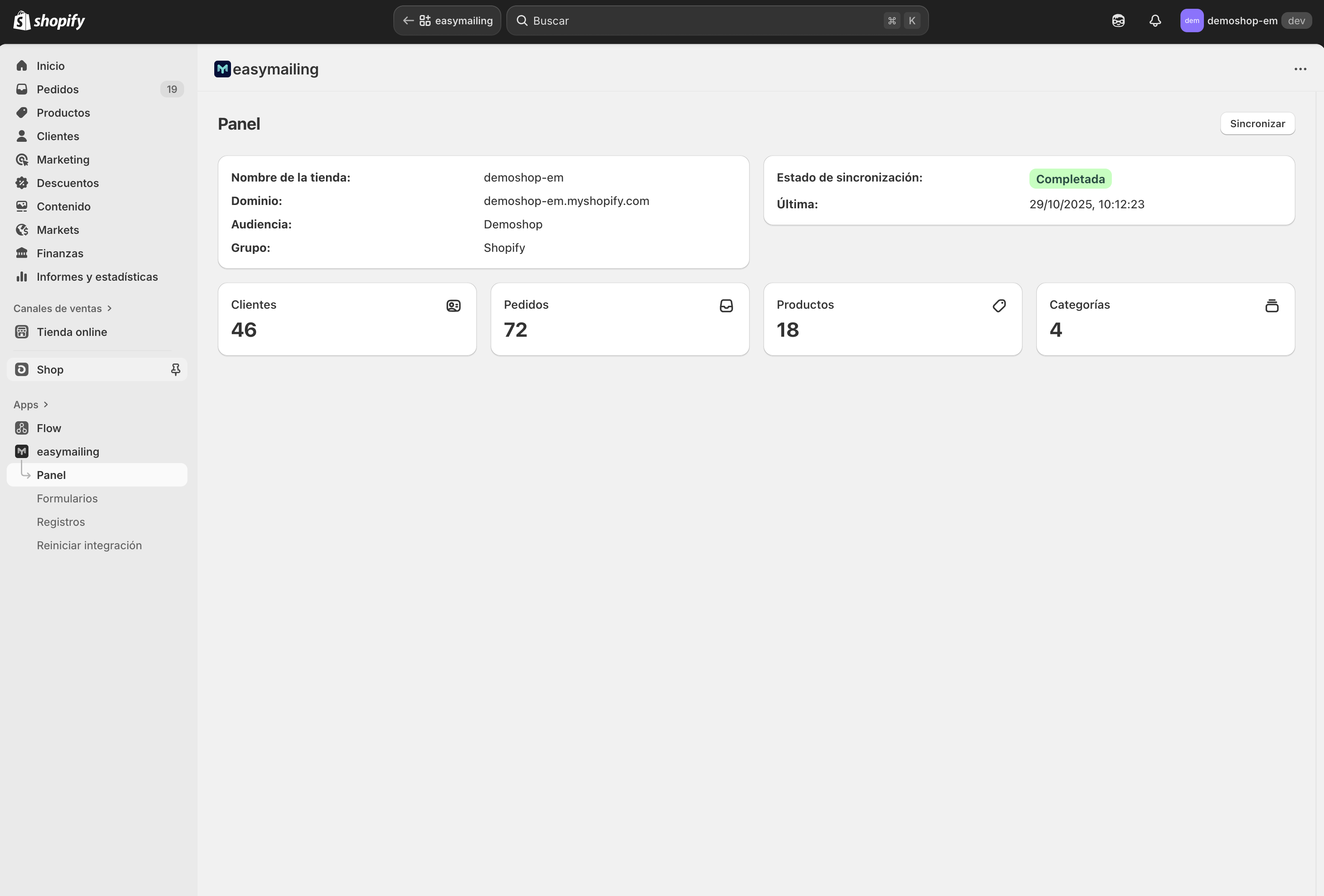1324x896 pixels.
Task: Open the Sidekick assistant icon
Action: pos(1119,20)
